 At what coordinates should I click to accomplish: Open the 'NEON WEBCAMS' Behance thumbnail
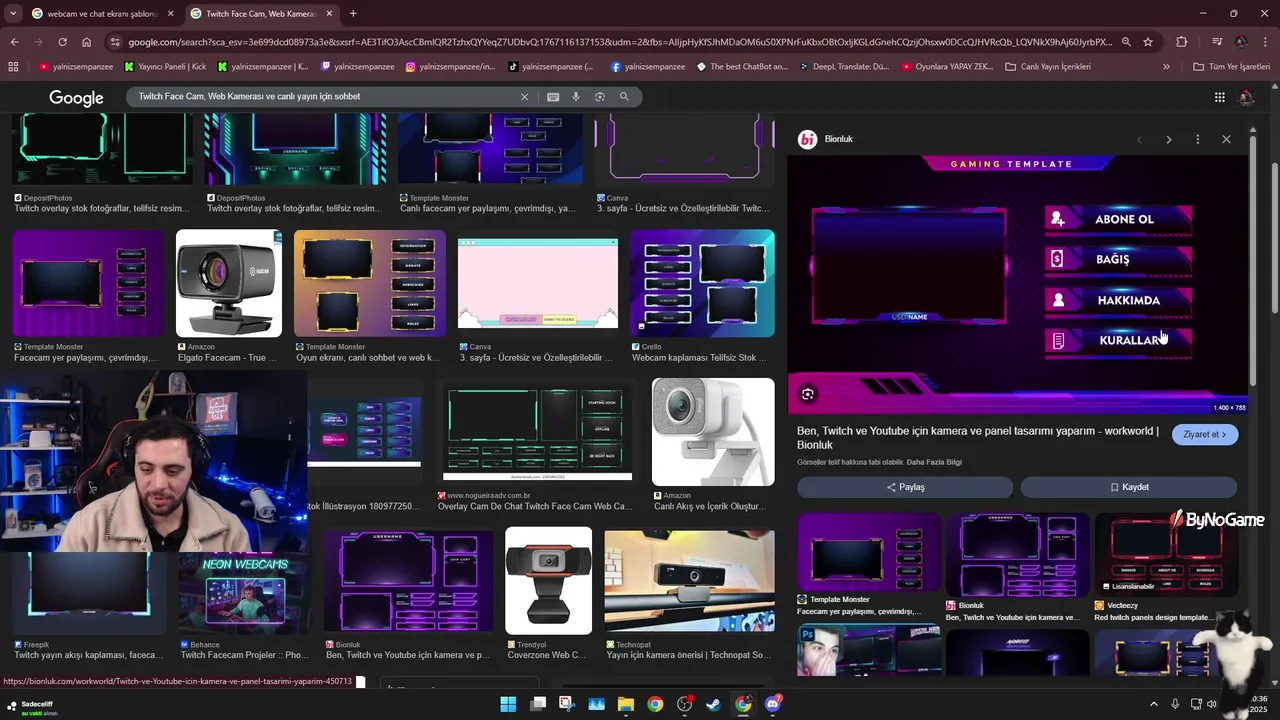click(x=245, y=593)
